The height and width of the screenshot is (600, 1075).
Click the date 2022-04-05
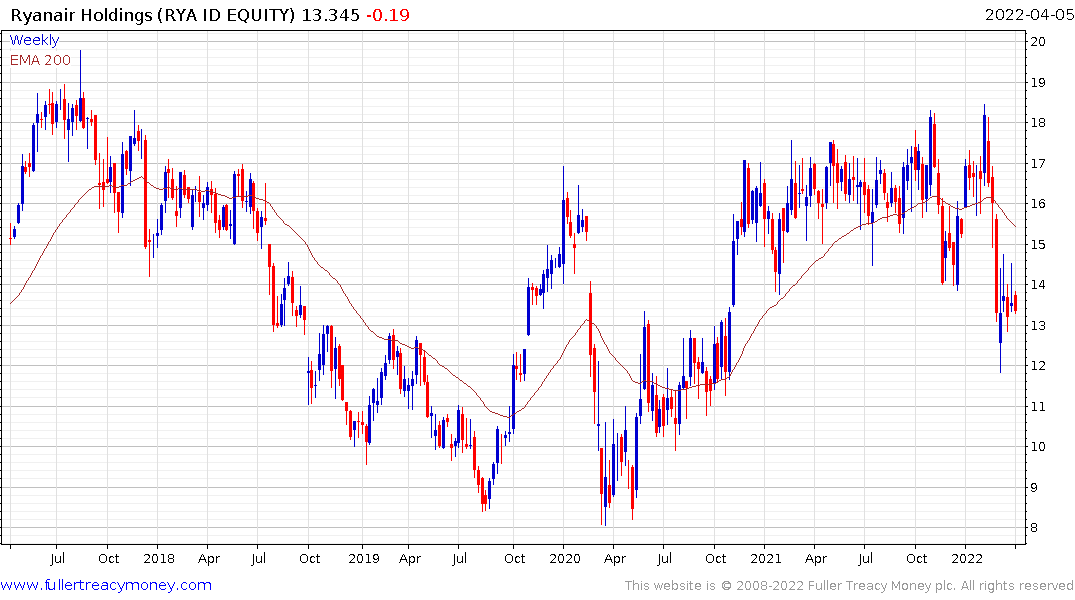click(1029, 15)
